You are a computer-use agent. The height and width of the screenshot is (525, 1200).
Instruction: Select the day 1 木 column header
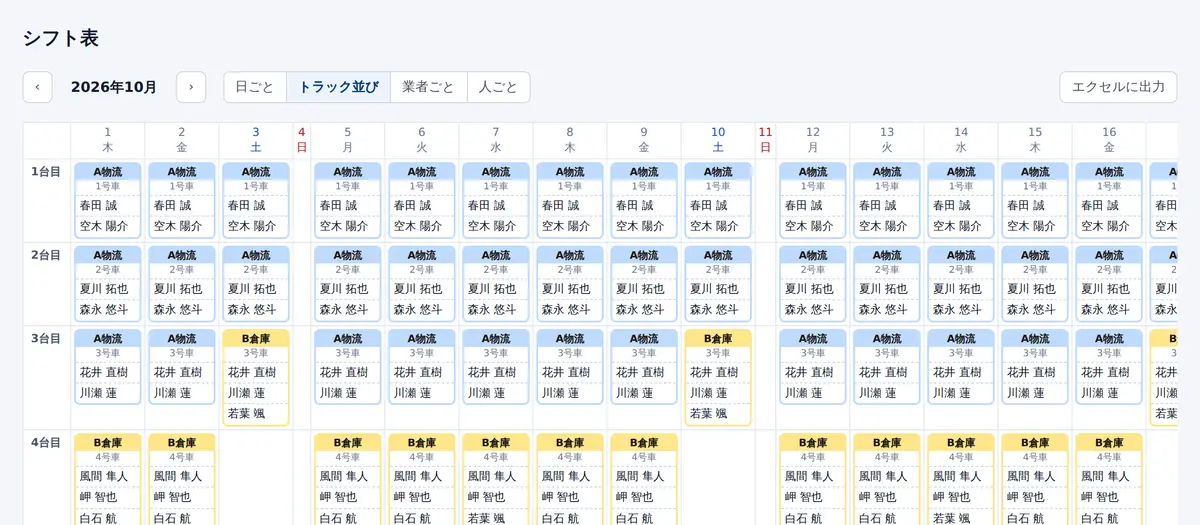[x=108, y=140]
